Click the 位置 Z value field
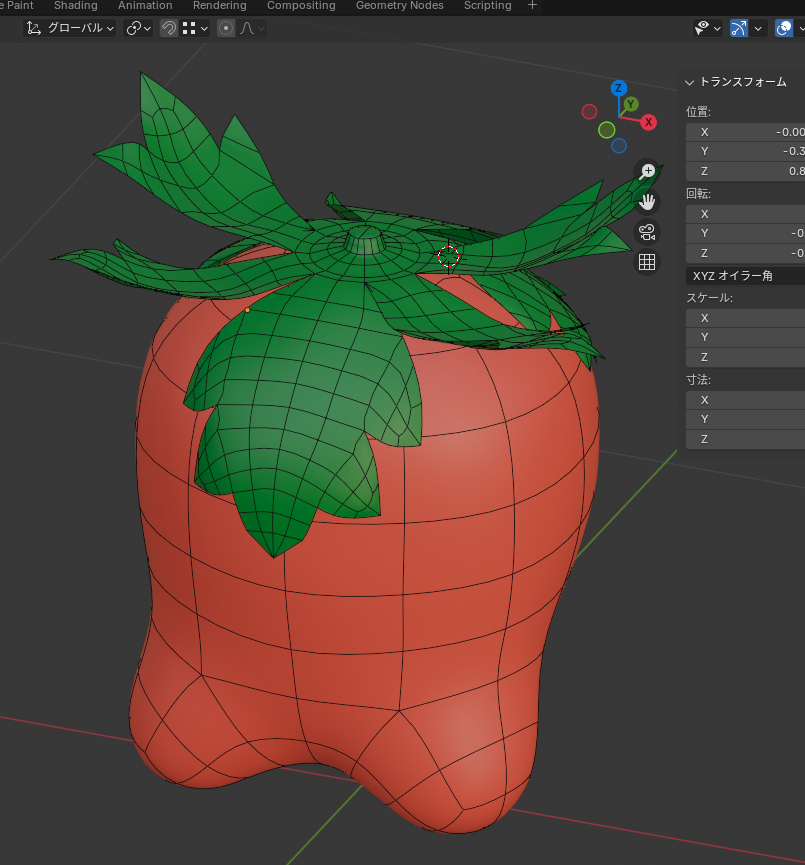The height and width of the screenshot is (865, 805). pyautogui.click(x=745, y=171)
